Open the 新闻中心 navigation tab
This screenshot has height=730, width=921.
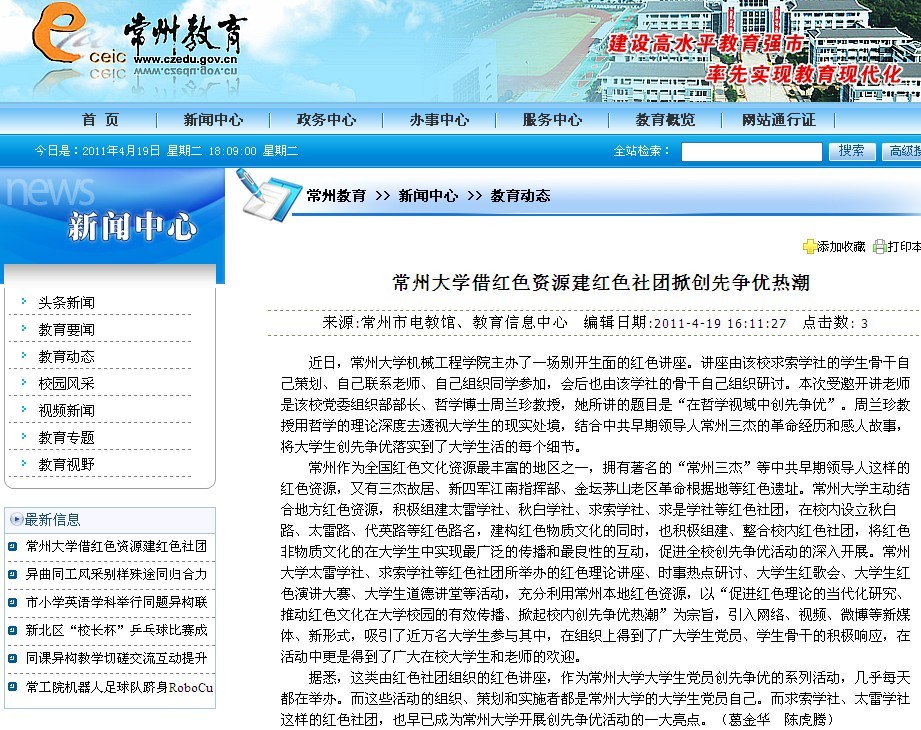(212, 120)
